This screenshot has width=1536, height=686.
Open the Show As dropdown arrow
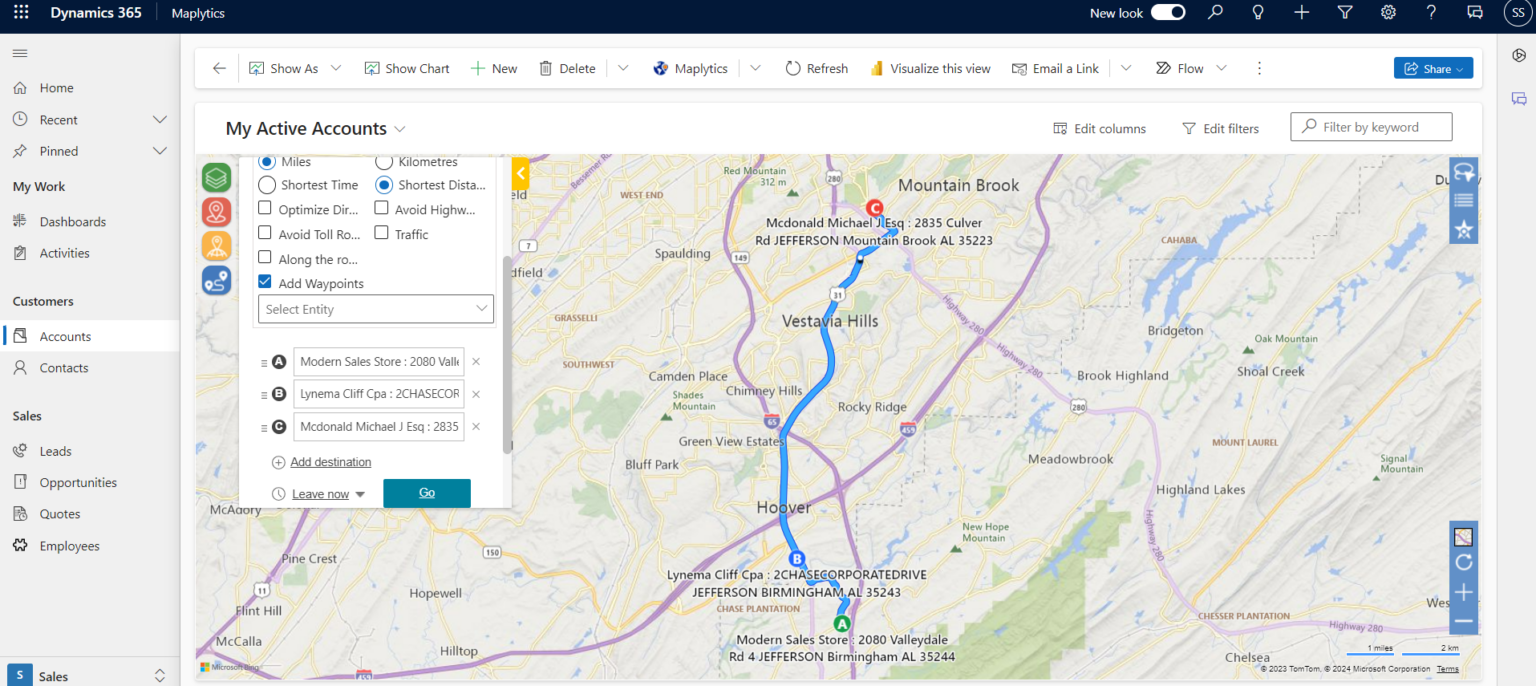336,68
